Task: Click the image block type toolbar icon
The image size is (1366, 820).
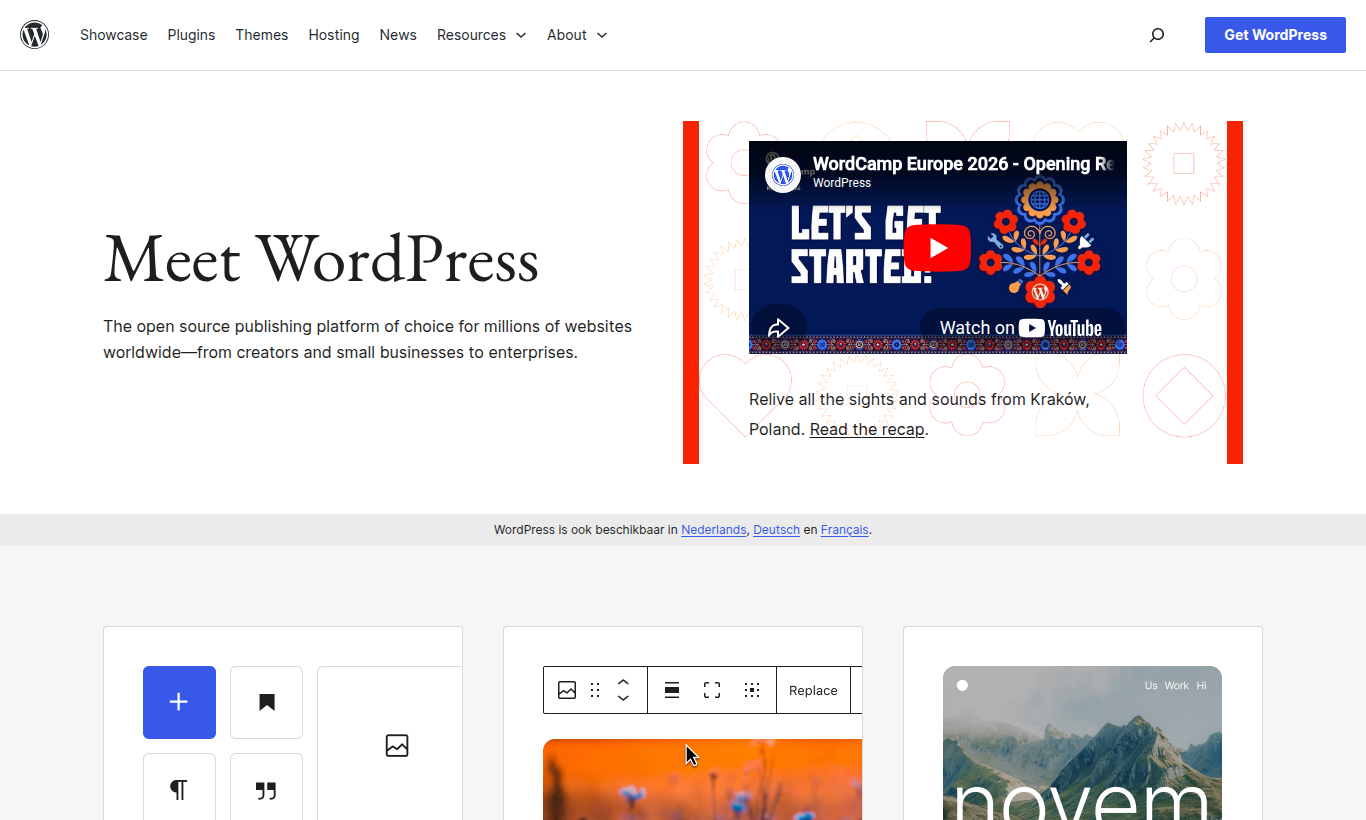Action: [x=567, y=690]
